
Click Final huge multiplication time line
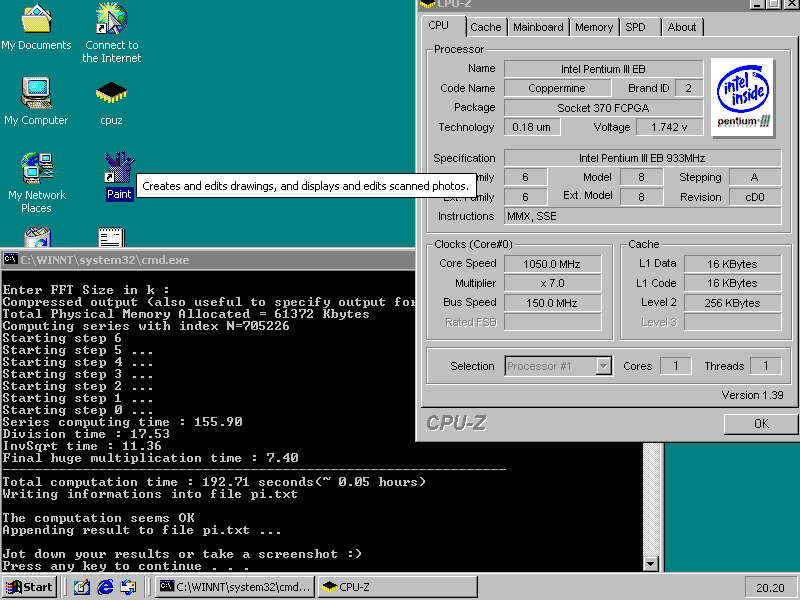(151, 458)
